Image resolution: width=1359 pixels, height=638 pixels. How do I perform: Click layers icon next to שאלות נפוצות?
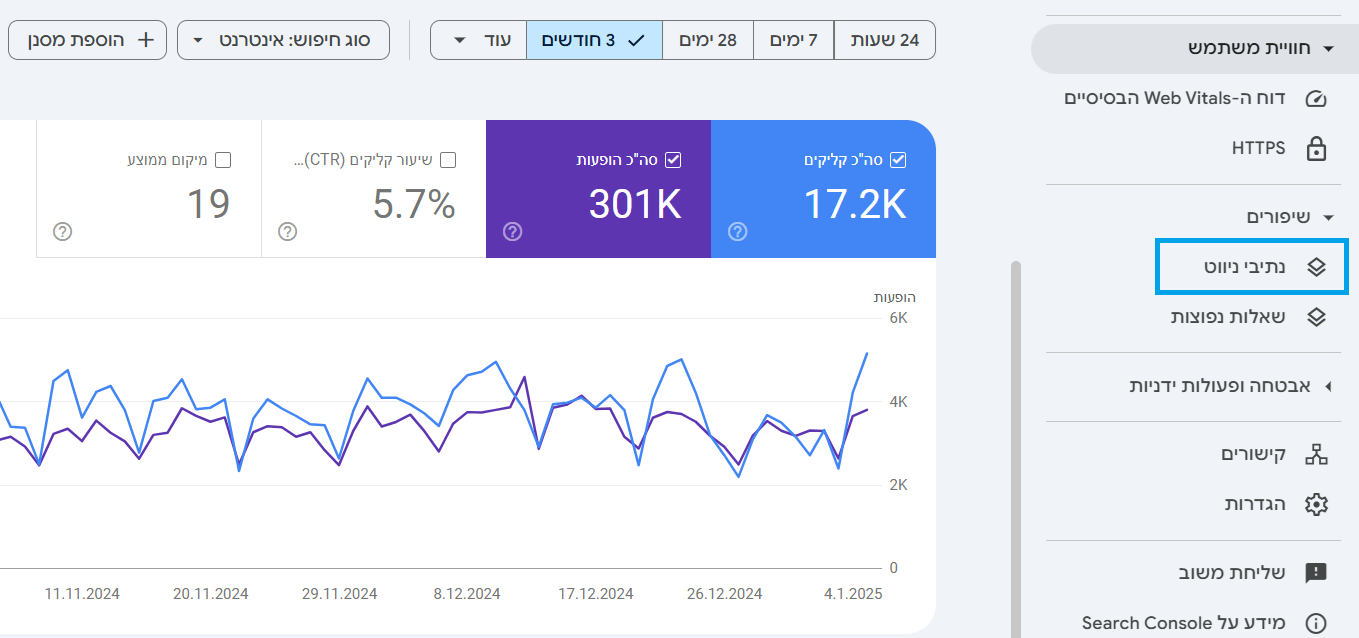click(x=1316, y=317)
